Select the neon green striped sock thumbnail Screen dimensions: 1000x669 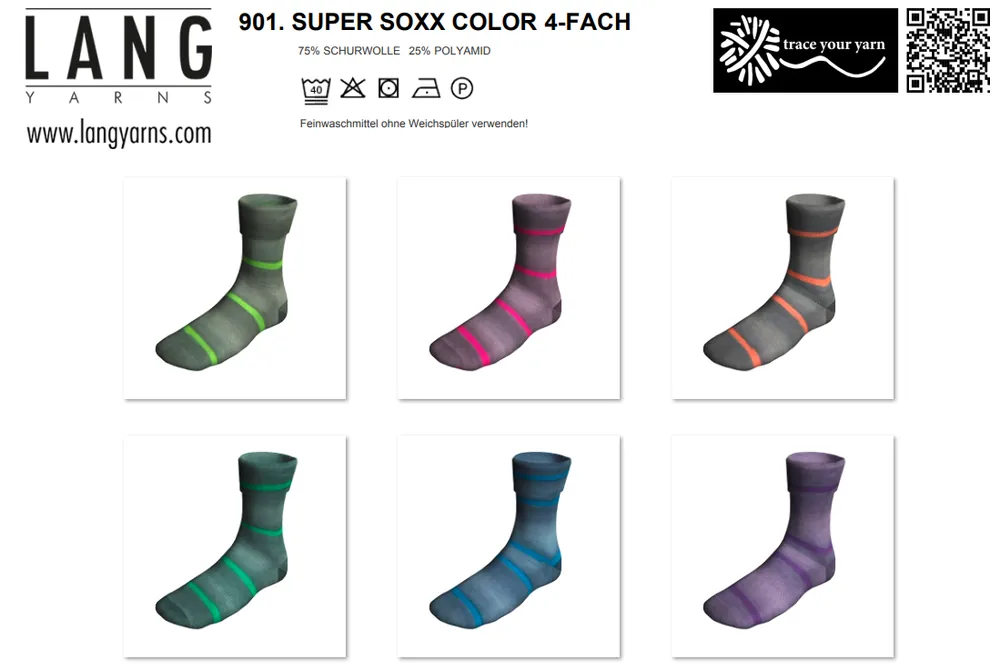tap(235, 288)
